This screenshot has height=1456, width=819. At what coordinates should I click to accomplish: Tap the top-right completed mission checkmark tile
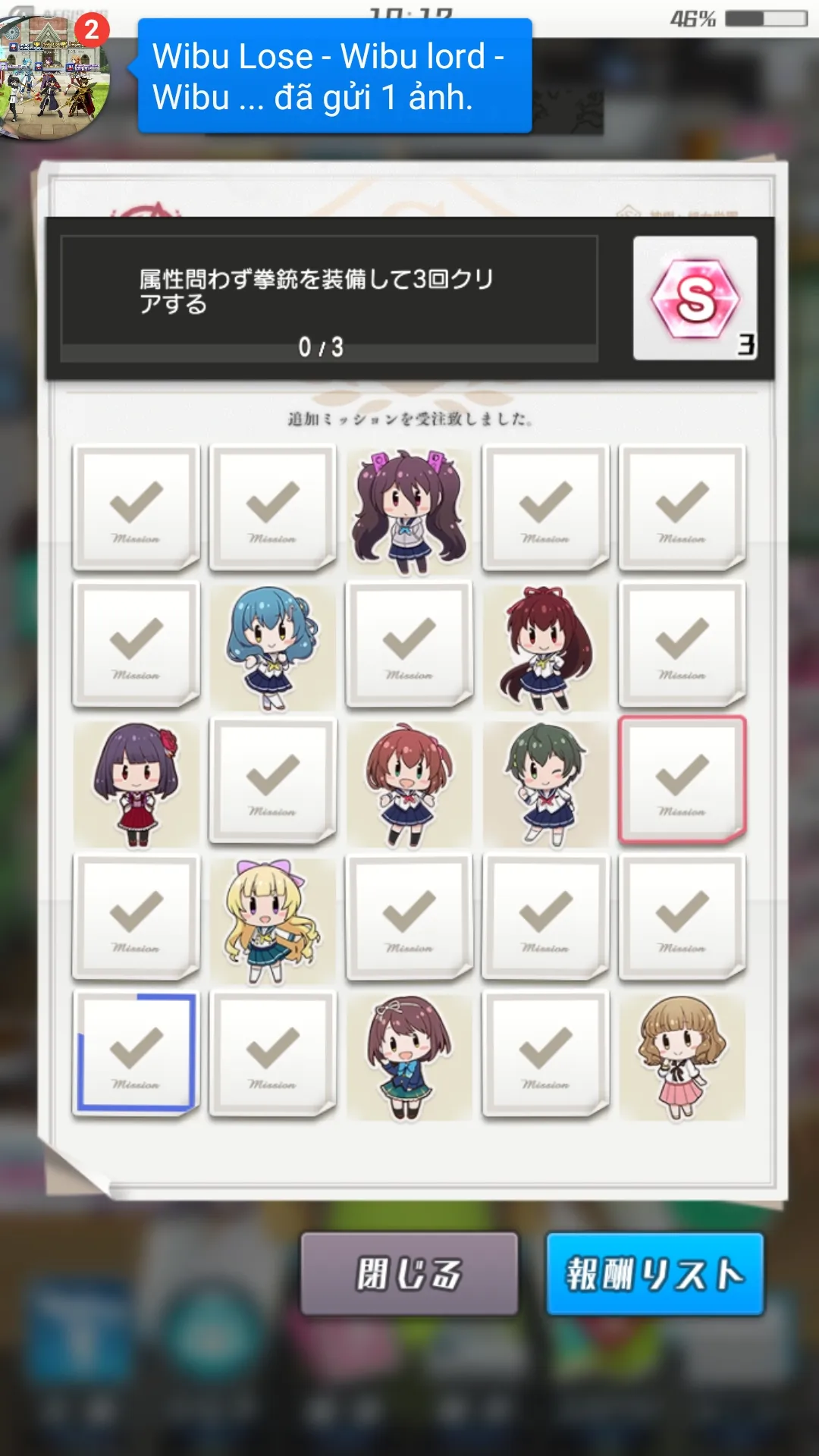click(682, 507)
